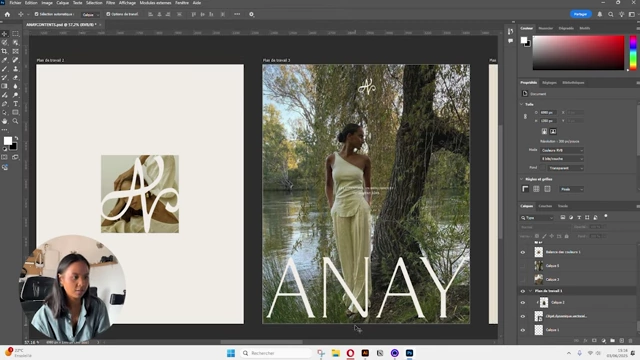Select the Brush tool
The height and width of the screenshot is (360, 640).
(4, 69)
